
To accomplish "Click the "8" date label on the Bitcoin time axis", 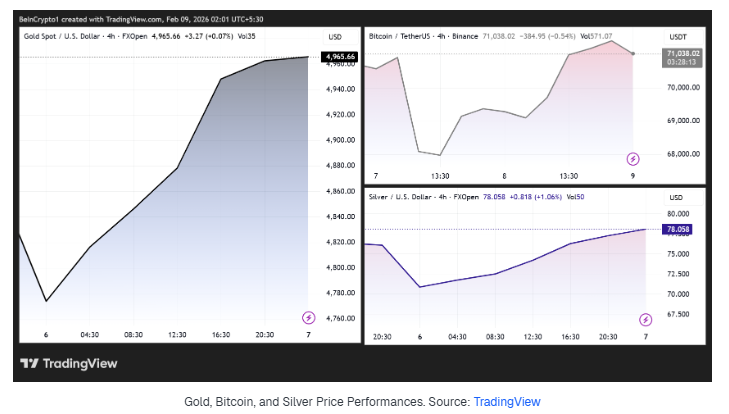I will 504,175.
